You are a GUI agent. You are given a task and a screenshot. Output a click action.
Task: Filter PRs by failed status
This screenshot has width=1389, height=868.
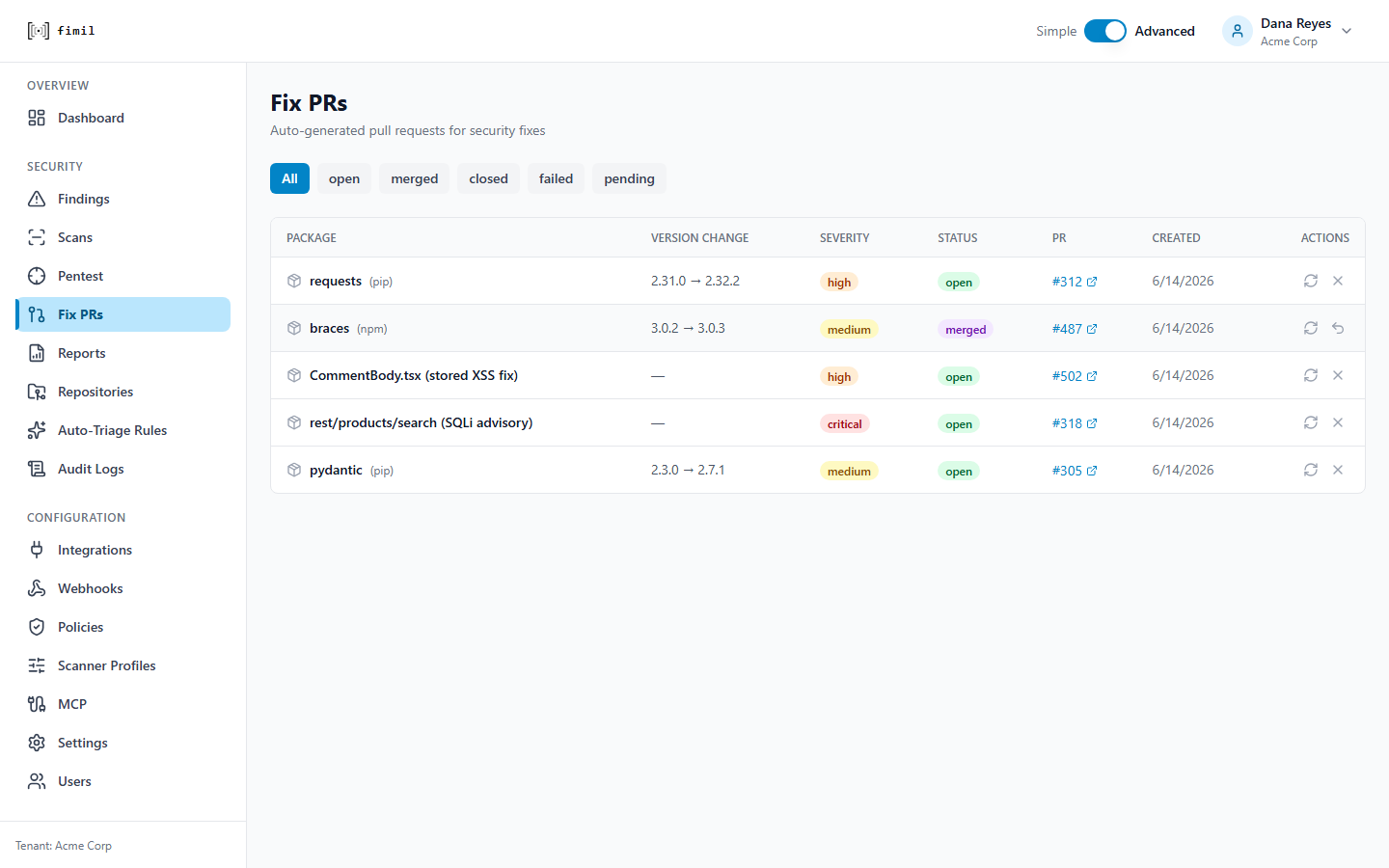click(557, 178)
